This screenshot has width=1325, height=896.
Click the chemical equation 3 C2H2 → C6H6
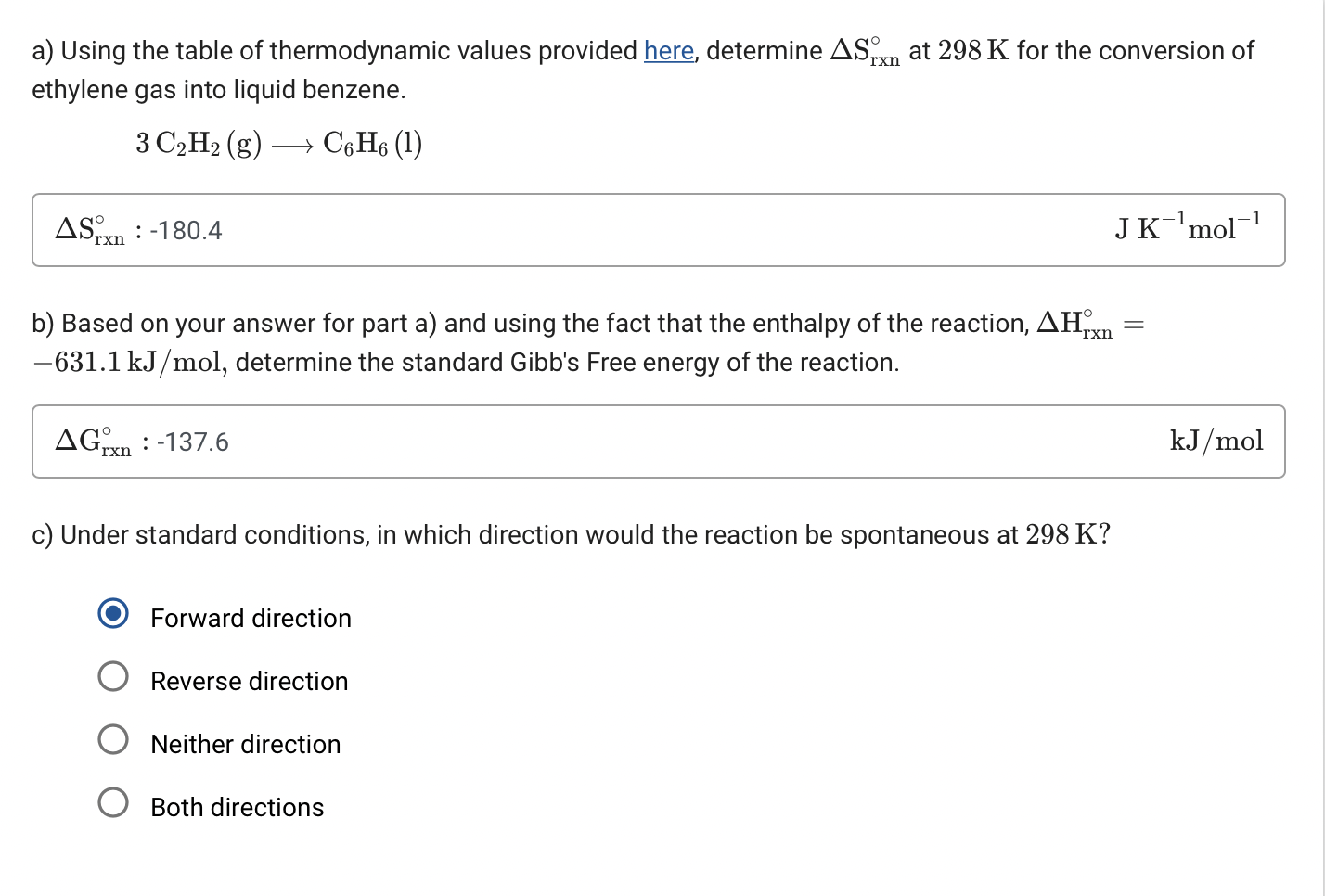coord(278,143)
